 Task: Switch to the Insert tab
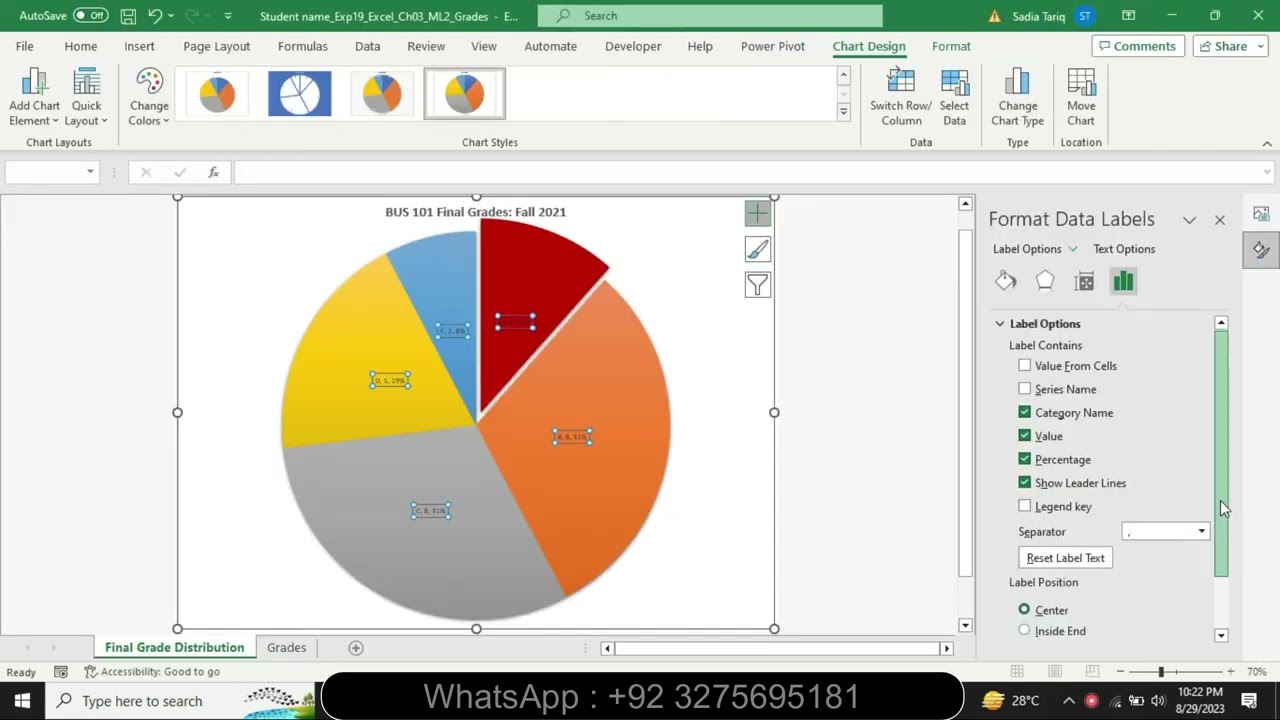pyautogui.click(x=139, y=46)
